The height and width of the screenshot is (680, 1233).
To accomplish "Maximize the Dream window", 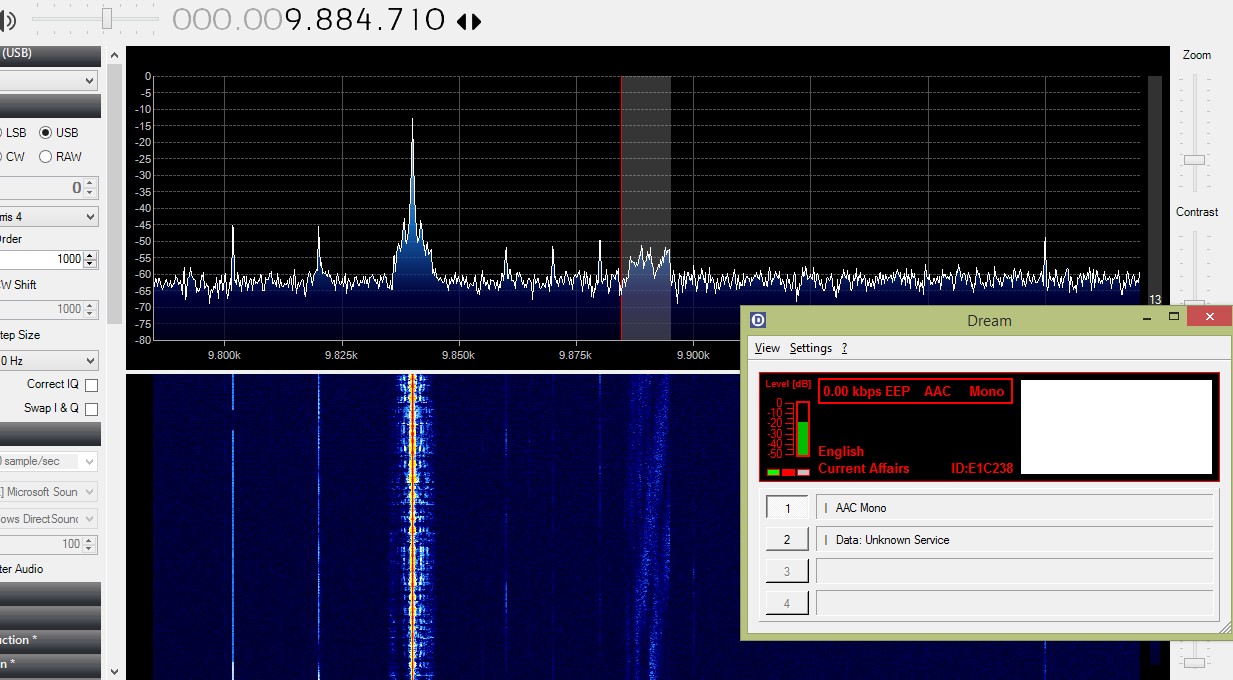I will point(1174,317).
